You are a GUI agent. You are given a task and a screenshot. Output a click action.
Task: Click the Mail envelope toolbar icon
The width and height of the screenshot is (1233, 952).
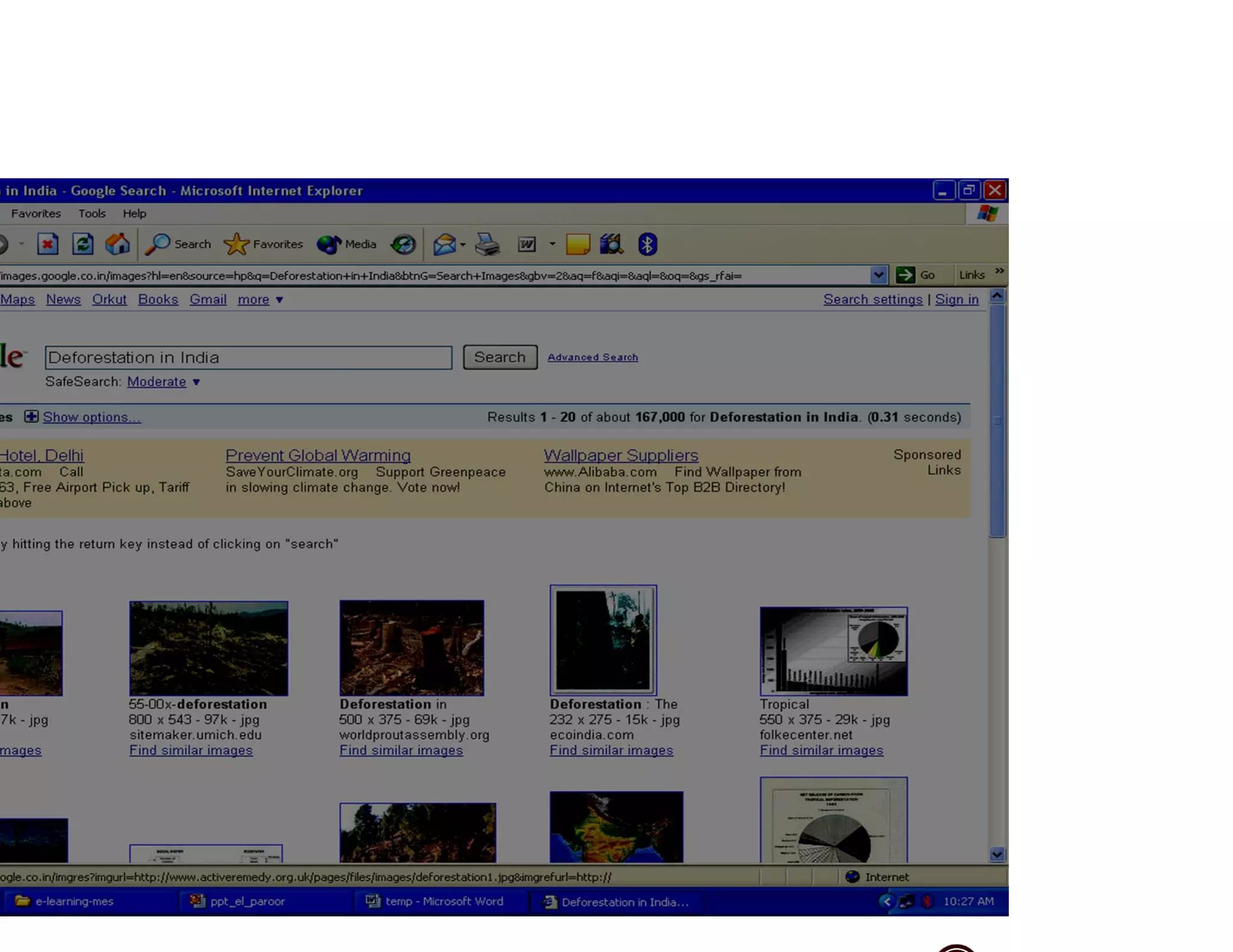[x=444, y=244]
